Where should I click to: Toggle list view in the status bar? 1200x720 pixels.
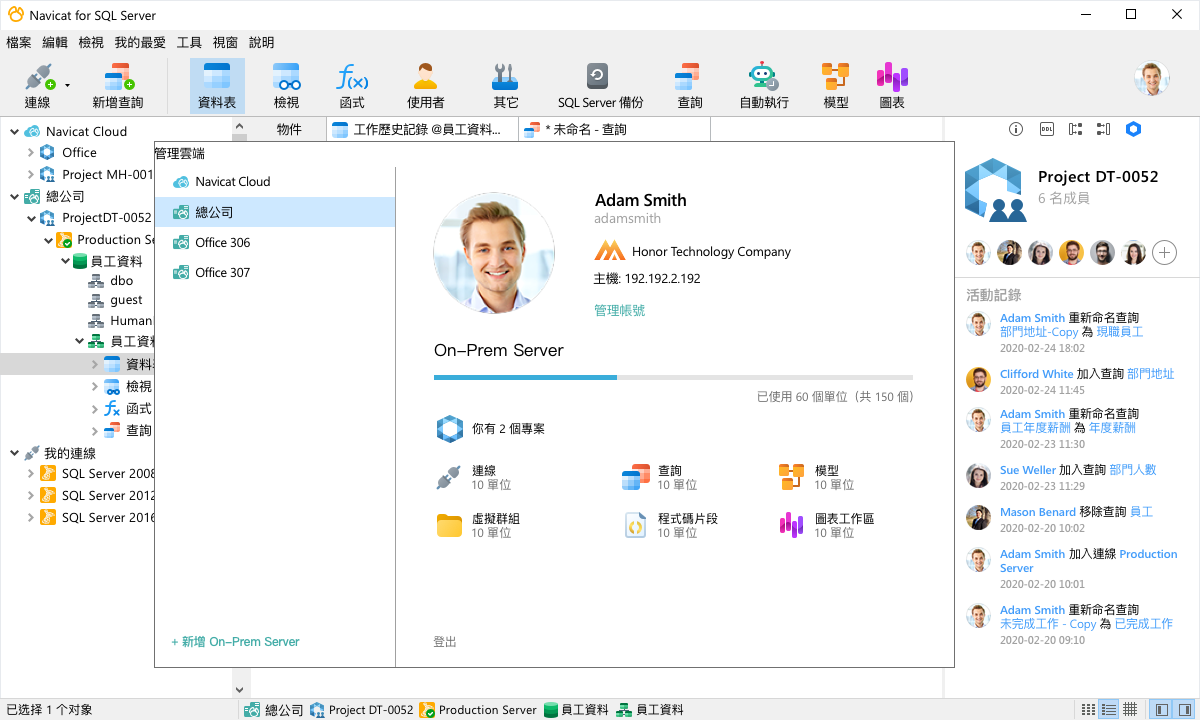pyautogui.click(x=1108, y=710)
